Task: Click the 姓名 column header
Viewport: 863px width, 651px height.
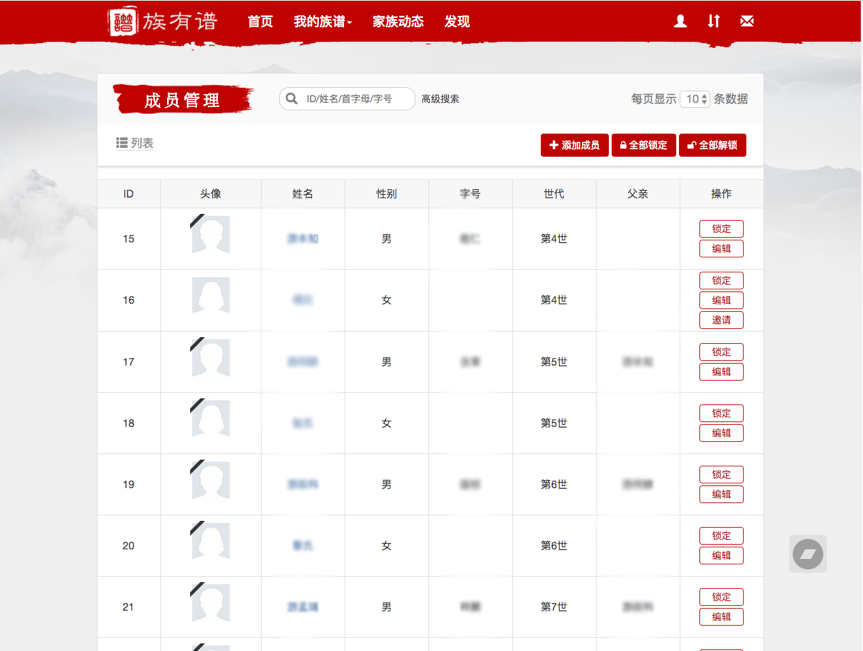Action: click(303, 194)
